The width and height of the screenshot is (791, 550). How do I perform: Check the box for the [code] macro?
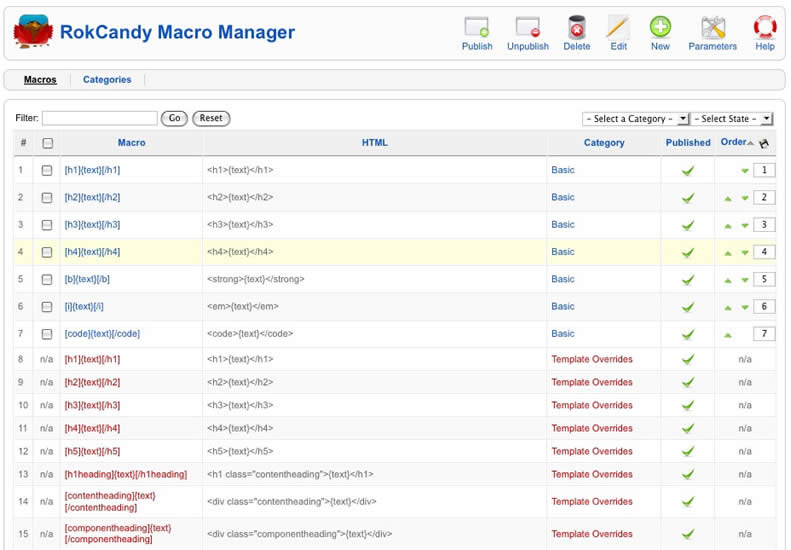pyautogui.click(x=47, y=334)
